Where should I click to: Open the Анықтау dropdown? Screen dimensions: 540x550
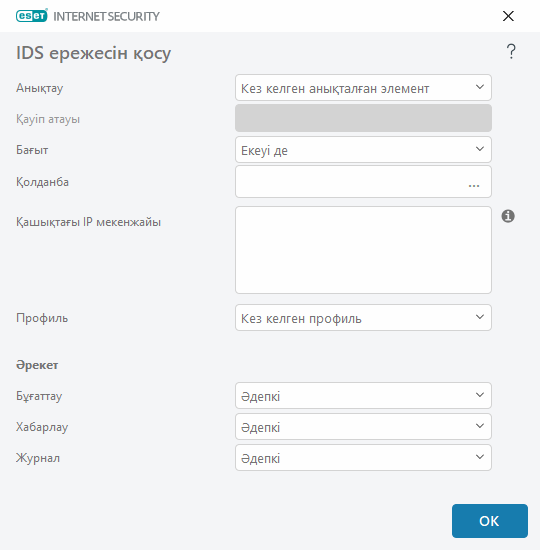(x=363, y=87)
